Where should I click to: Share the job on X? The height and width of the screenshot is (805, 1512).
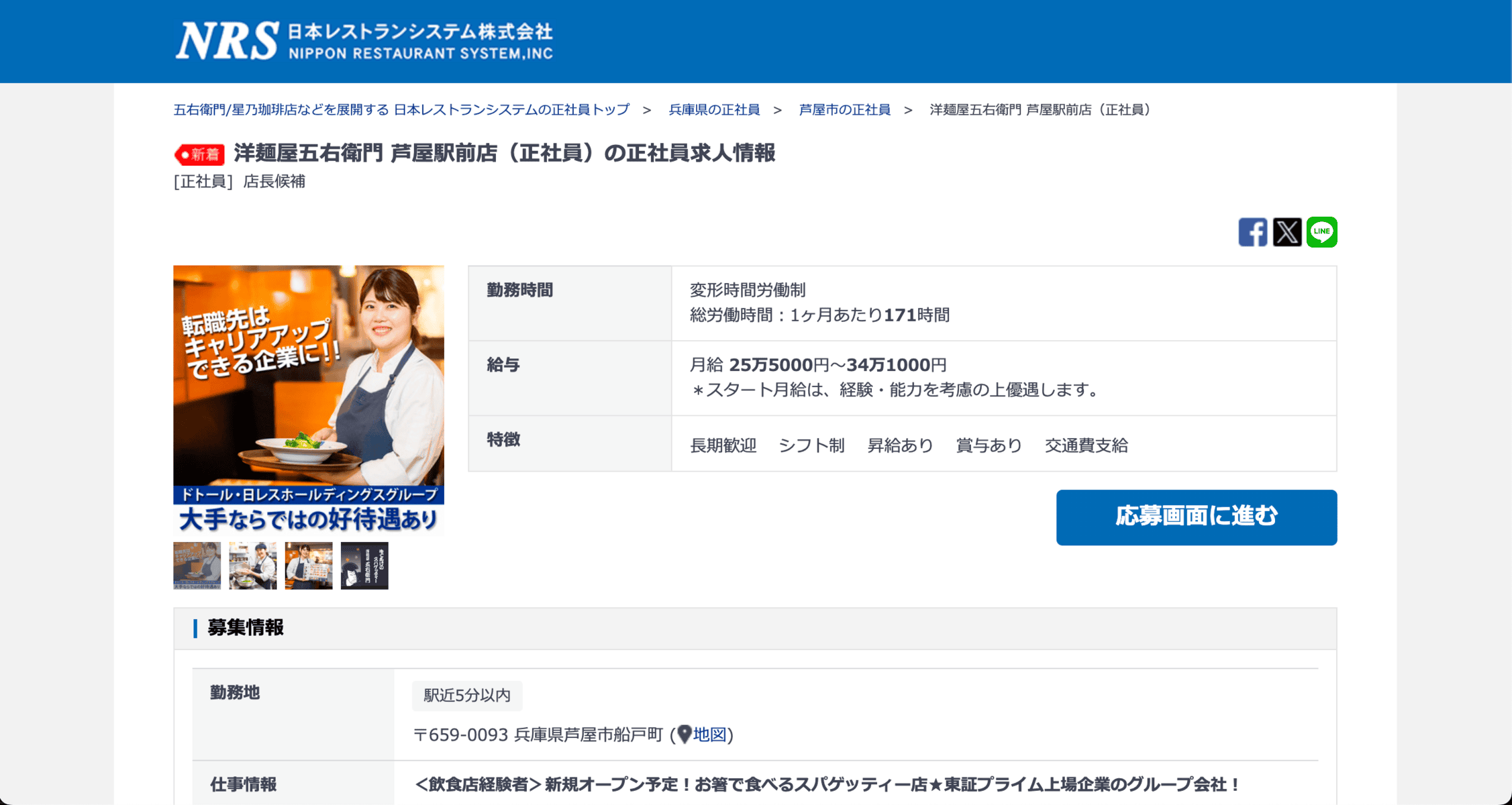[1287, 232]
